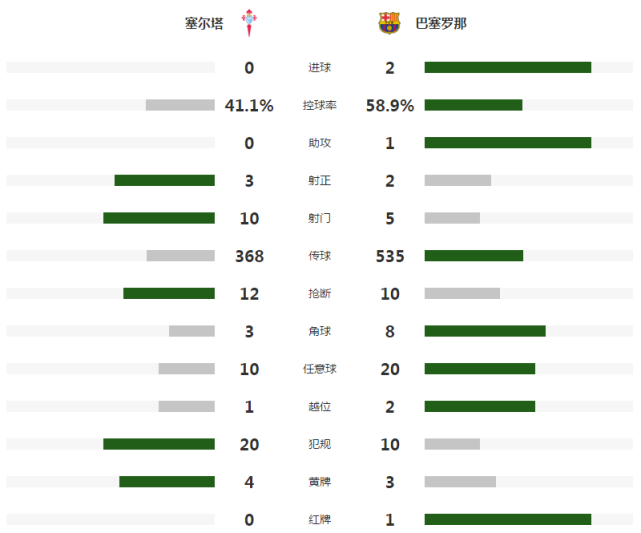641x533 pixels.
Task: Click Barcelona's green 进球 bar
Action: pos(508,67)
